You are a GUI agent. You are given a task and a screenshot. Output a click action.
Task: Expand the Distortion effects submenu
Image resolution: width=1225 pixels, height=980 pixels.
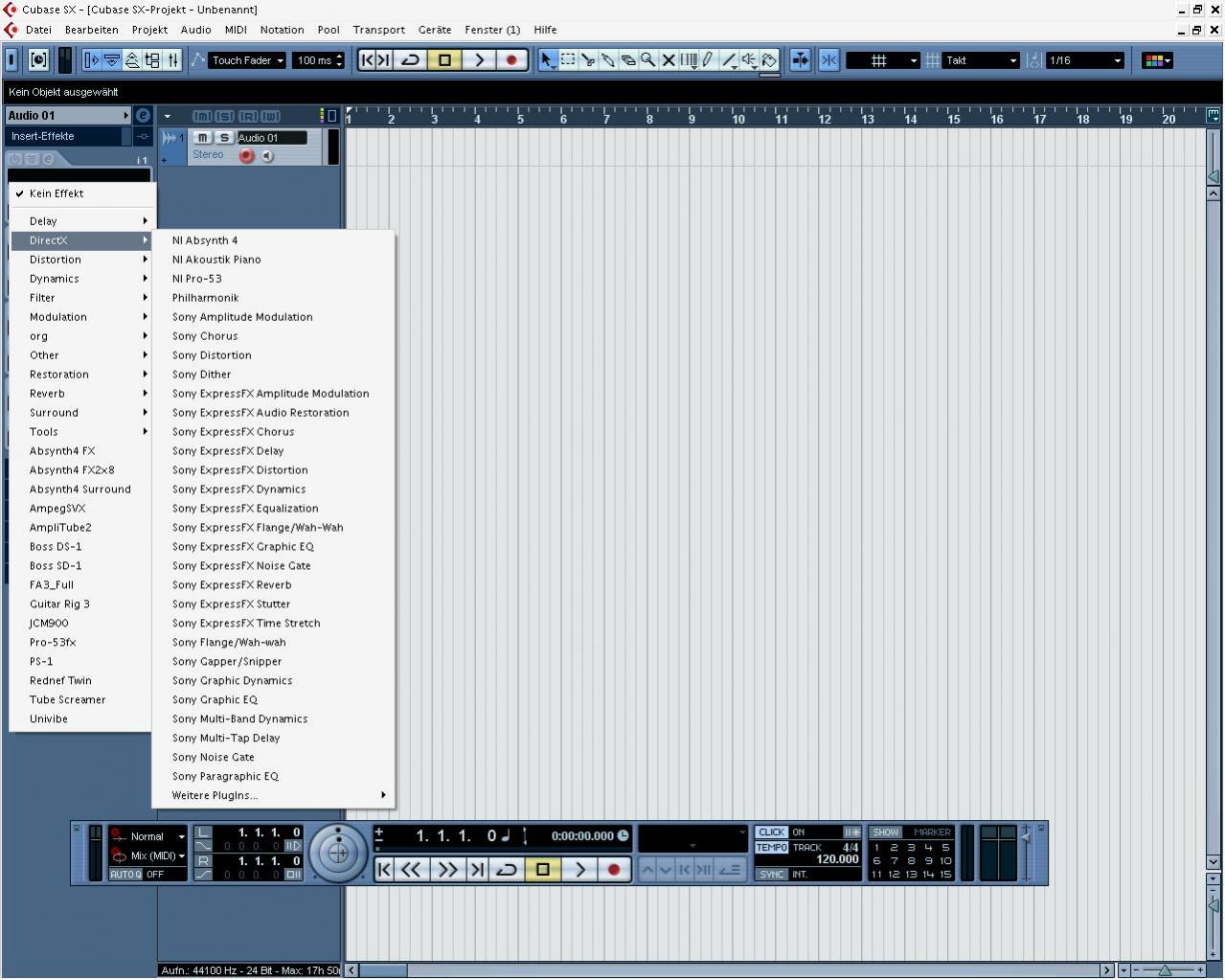[82, 260]
